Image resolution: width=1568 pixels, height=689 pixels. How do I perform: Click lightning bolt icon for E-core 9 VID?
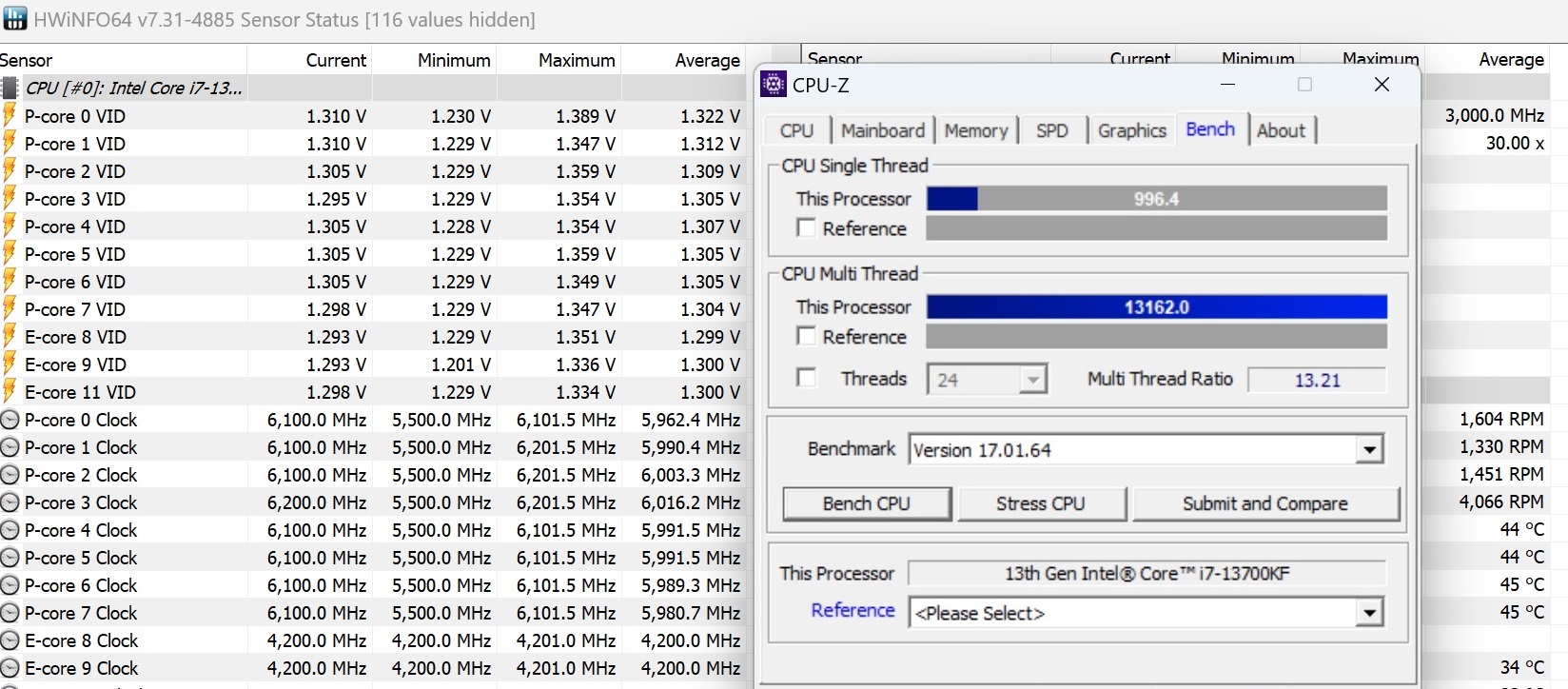(10, 364)
